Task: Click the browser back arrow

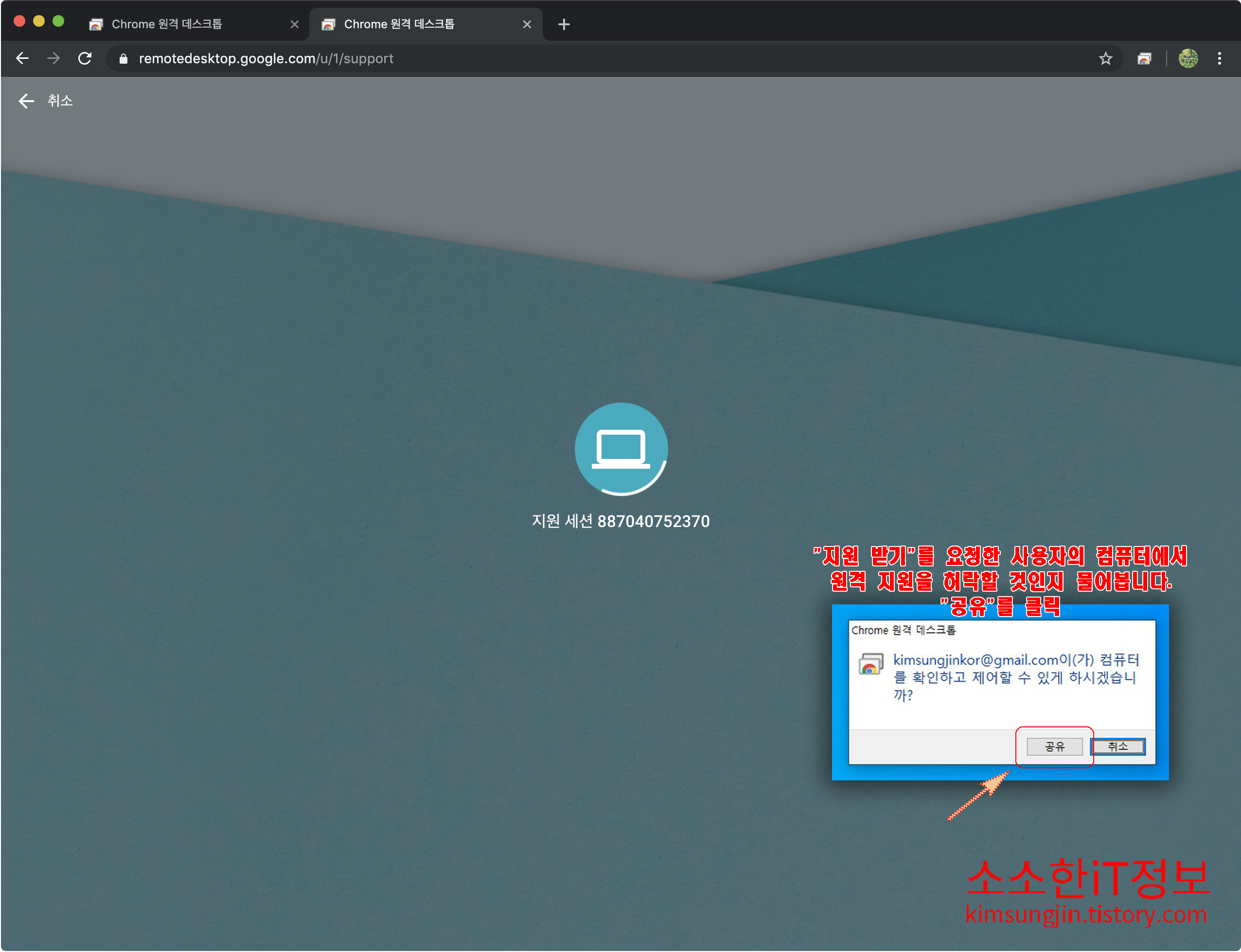Action: coord(22,58)
